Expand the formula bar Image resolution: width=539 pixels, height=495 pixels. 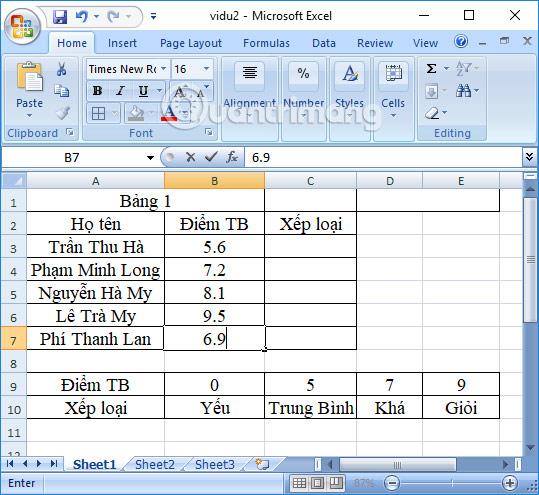tap(529, 157)
